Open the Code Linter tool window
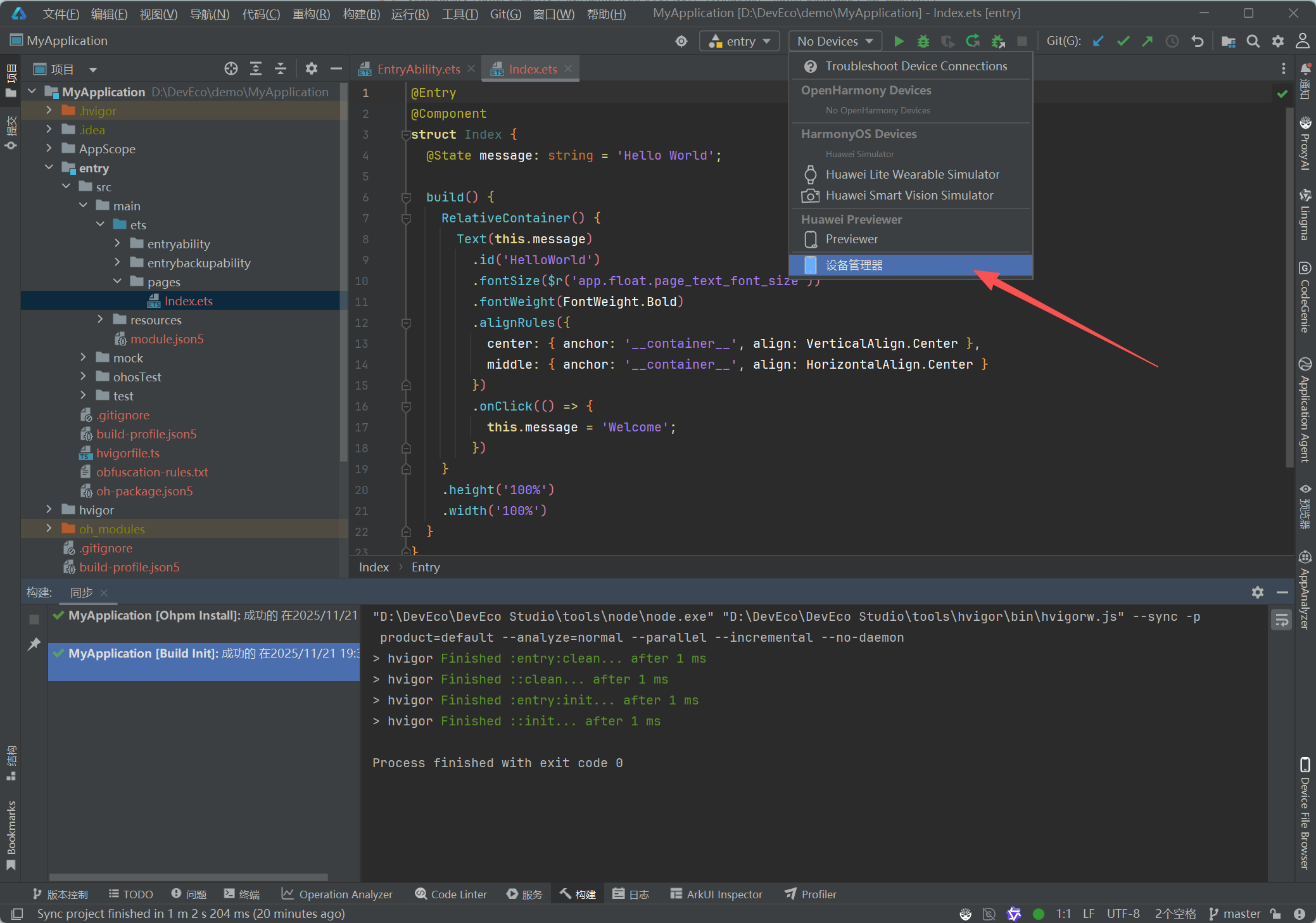 pyautogui.click(x=451, y=894)
